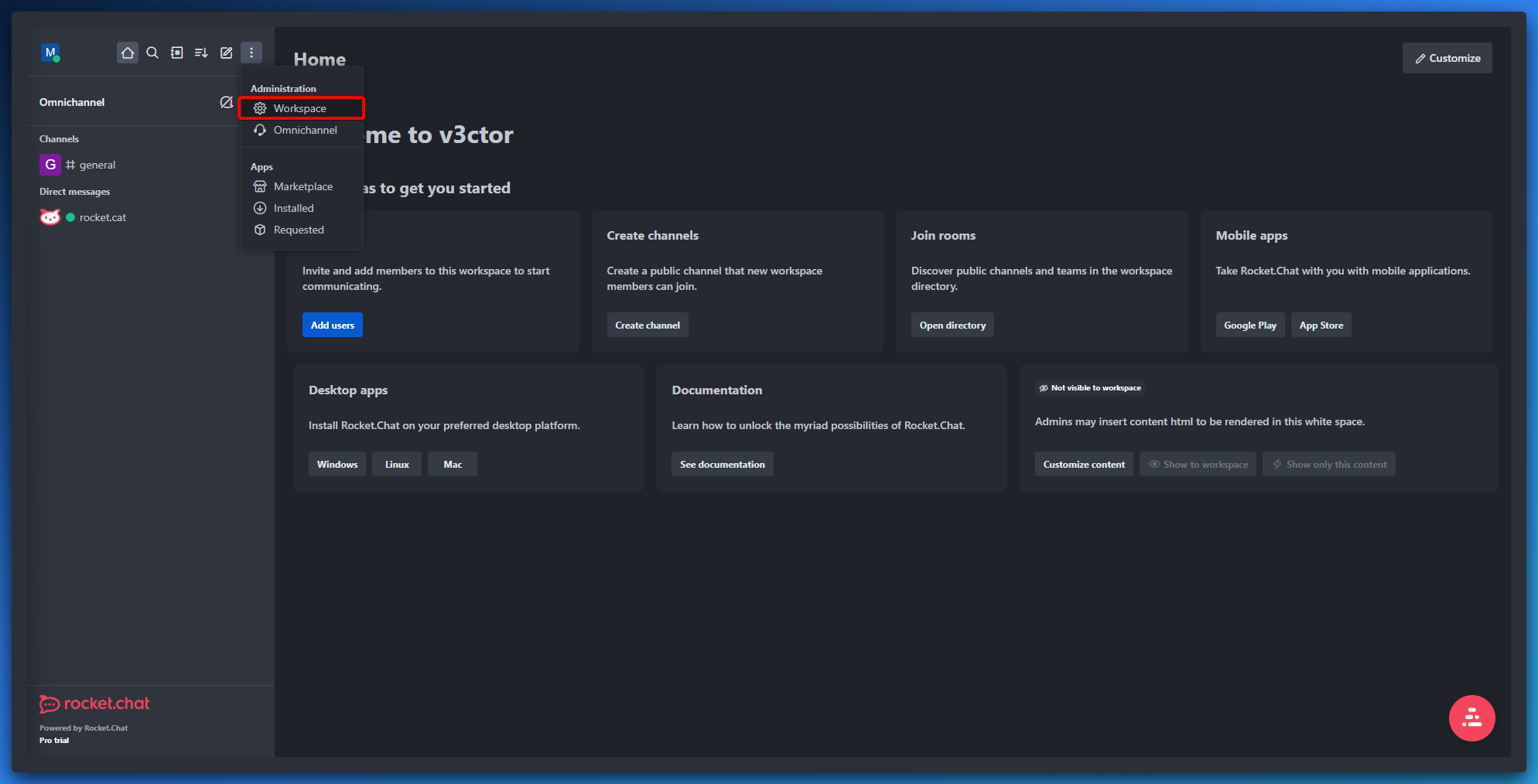The width and height of the screenshot is (1538, 784).
Task: Click the Omnichannel headset icon
Action: pos(260,130)
